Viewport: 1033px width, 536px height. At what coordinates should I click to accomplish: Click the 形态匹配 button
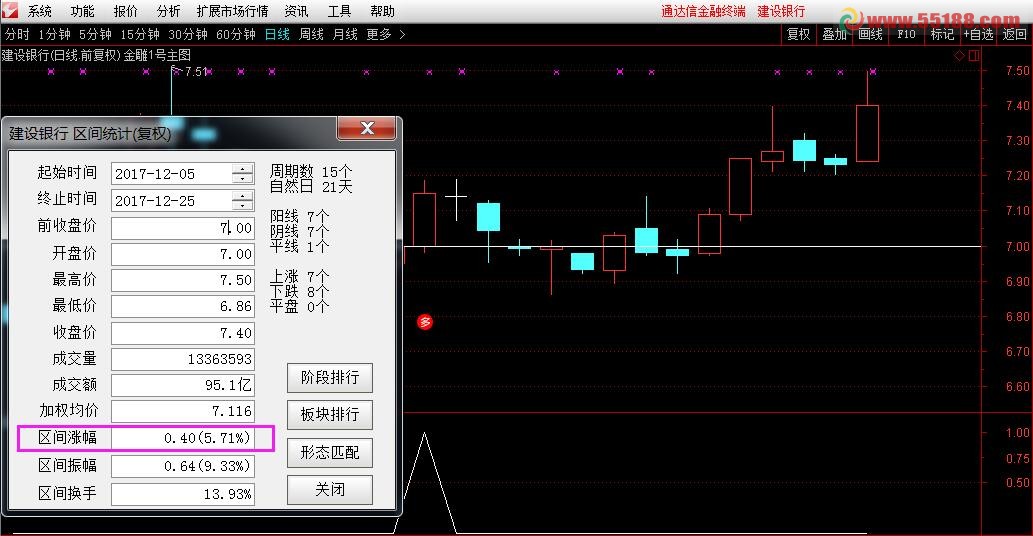click(329, 453)
